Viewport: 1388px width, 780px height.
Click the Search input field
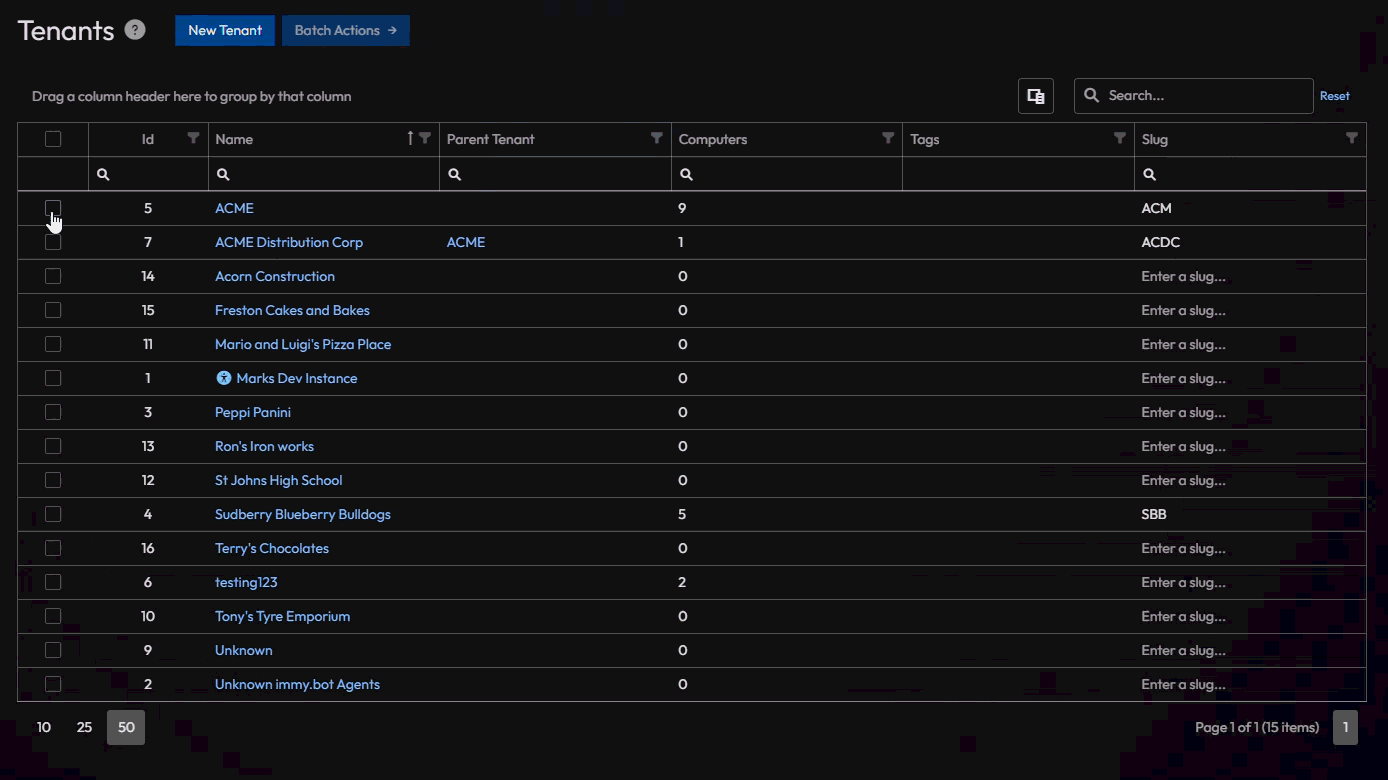click(1194, 96)
